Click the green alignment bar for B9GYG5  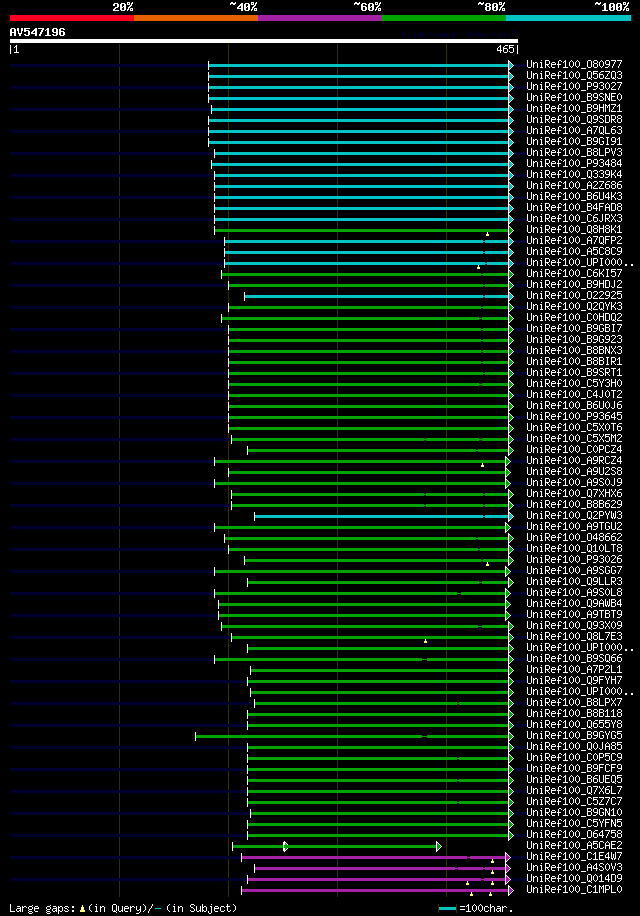point(352,737)
